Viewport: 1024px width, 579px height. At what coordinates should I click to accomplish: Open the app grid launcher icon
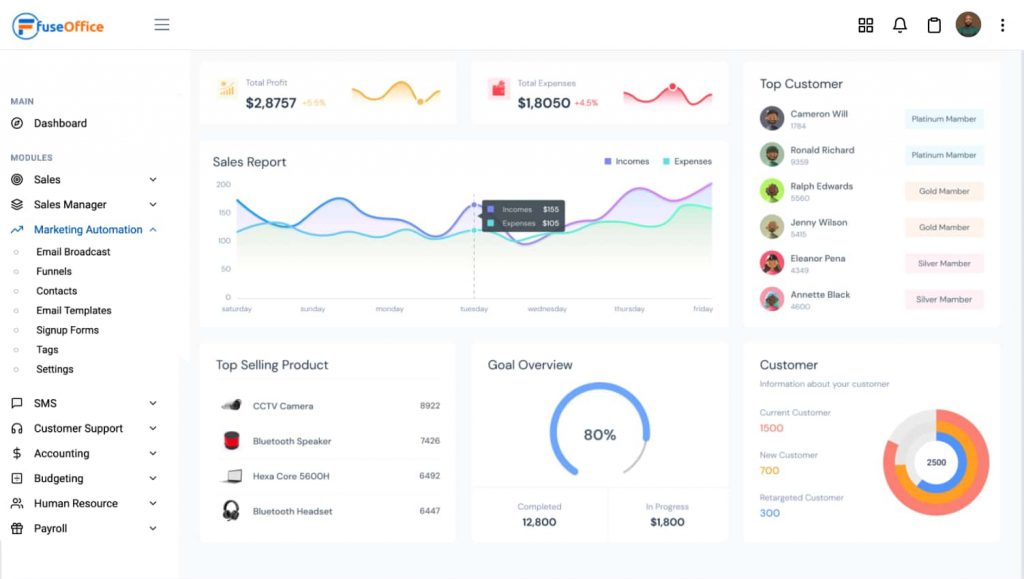(865, 24)
